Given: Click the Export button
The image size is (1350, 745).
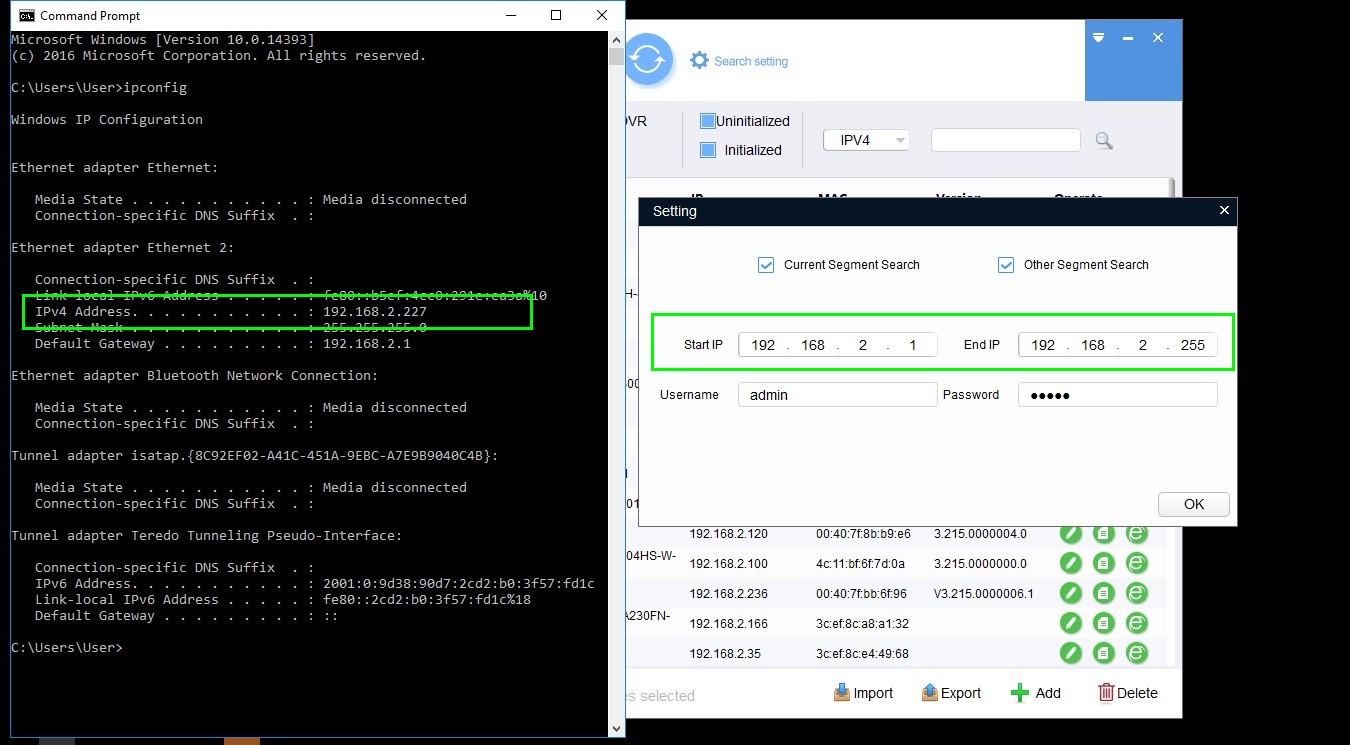Looking at the screenshot, I should (x=951, y=693).
